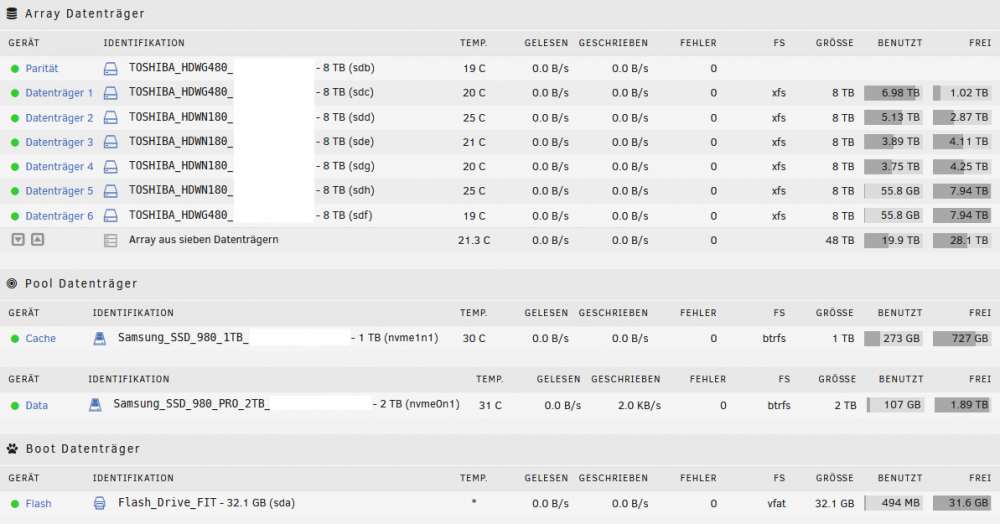Open the Datenträger 1 device link
Screen dimensions: 1000x524
59,93
